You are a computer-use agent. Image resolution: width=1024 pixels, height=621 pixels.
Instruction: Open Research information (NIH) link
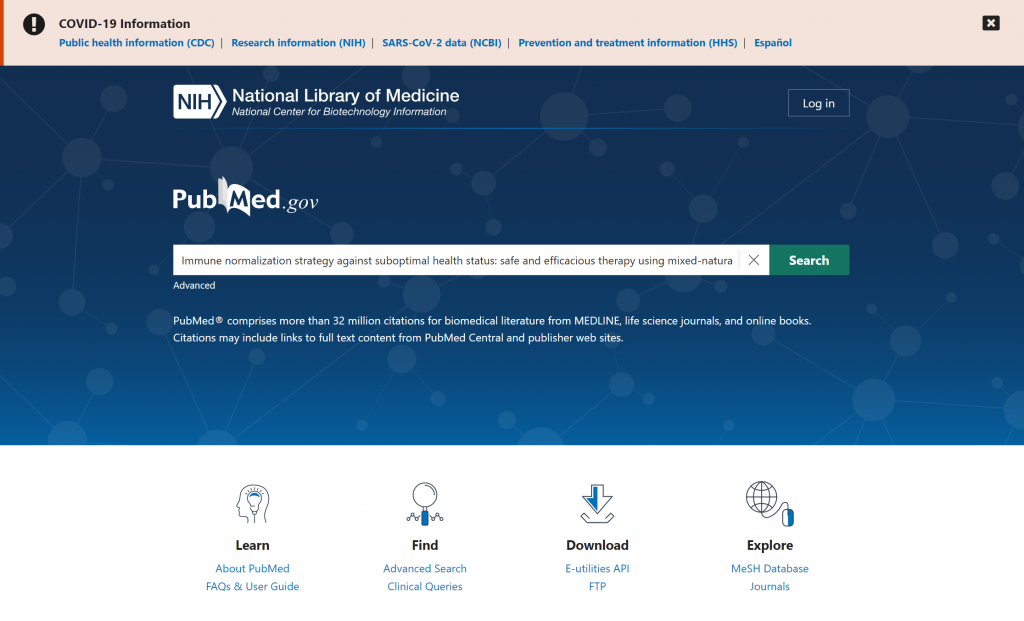298,42
